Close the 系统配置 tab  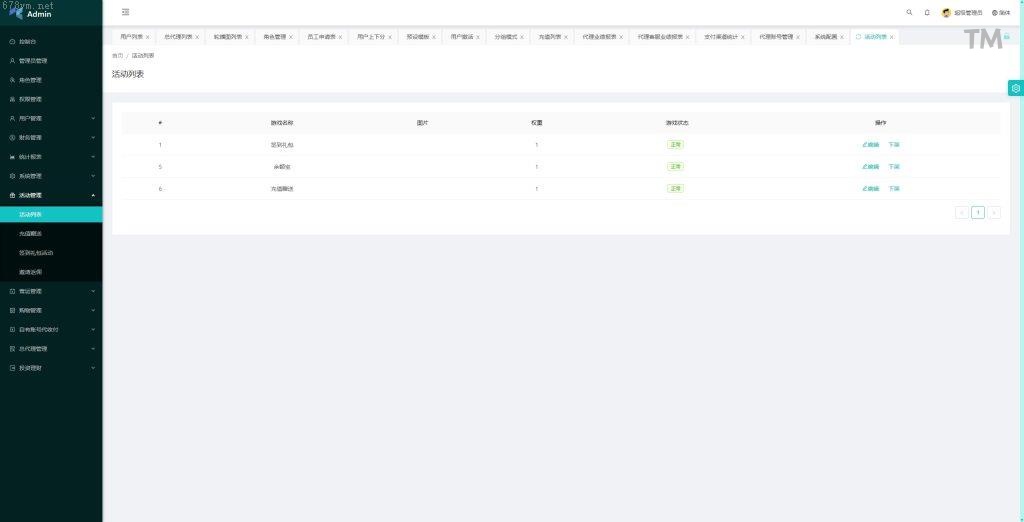(842, 37)
